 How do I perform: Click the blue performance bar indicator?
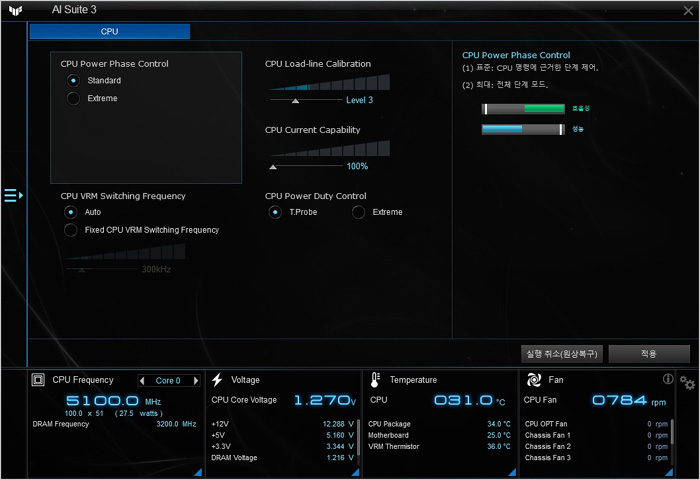[x=523, y=129]
